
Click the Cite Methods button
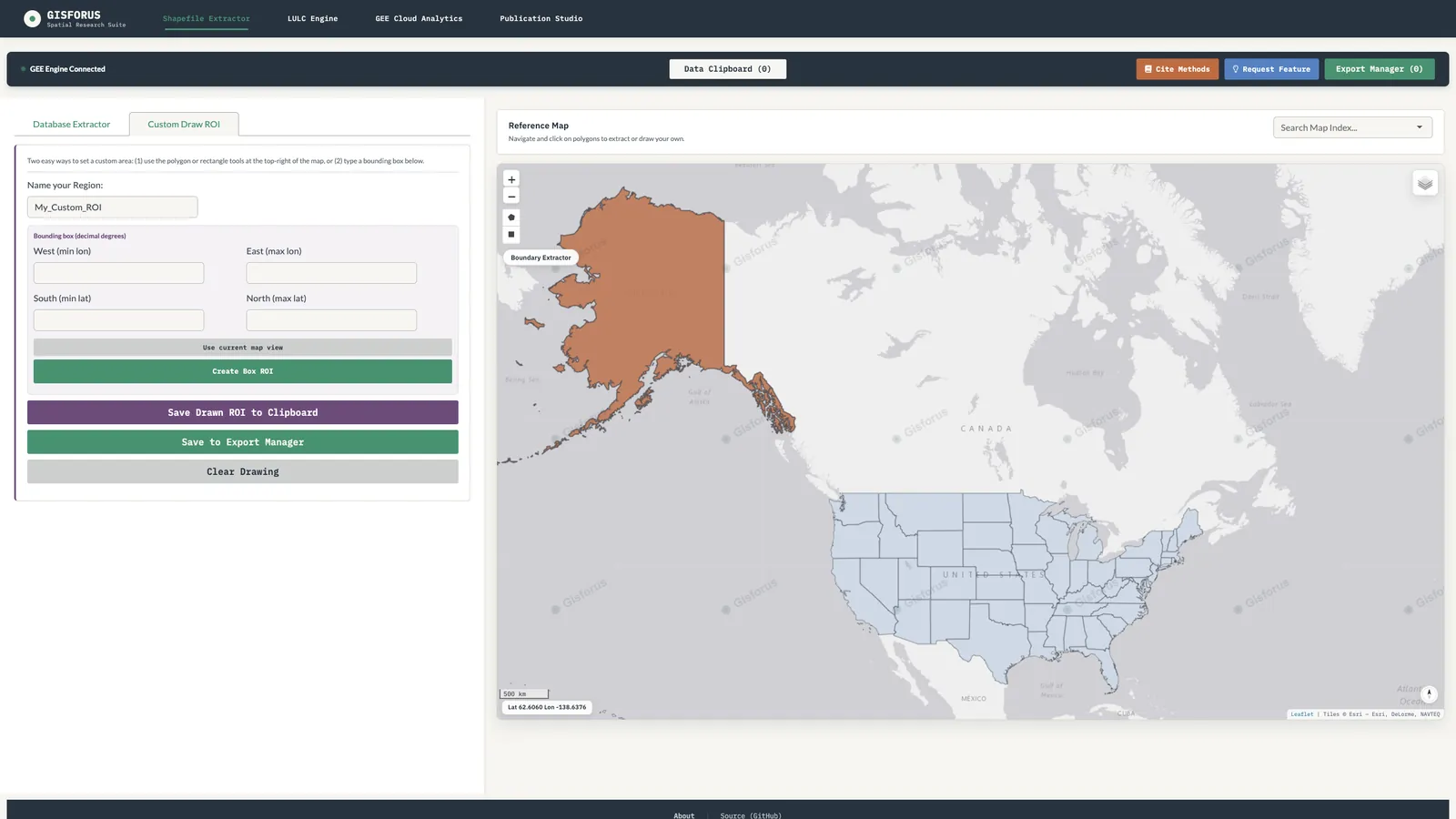pos(1177,69)
